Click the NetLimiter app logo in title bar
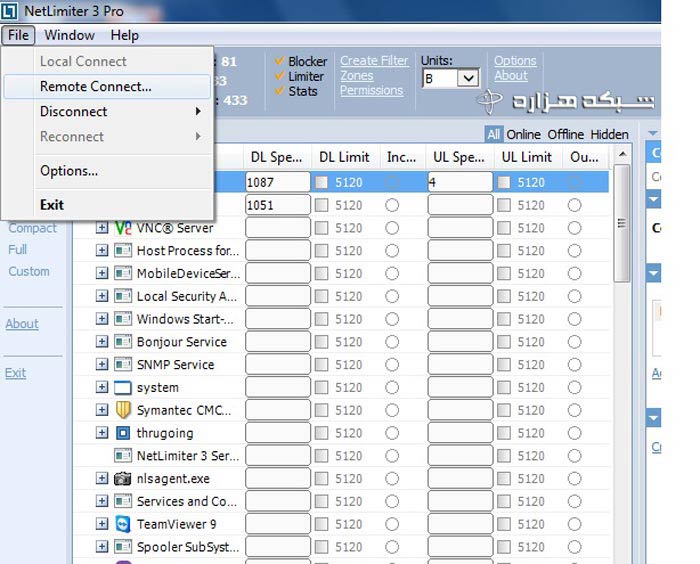Image resolution: width=700 pixels, height=564 pixels. pos(9,11)
